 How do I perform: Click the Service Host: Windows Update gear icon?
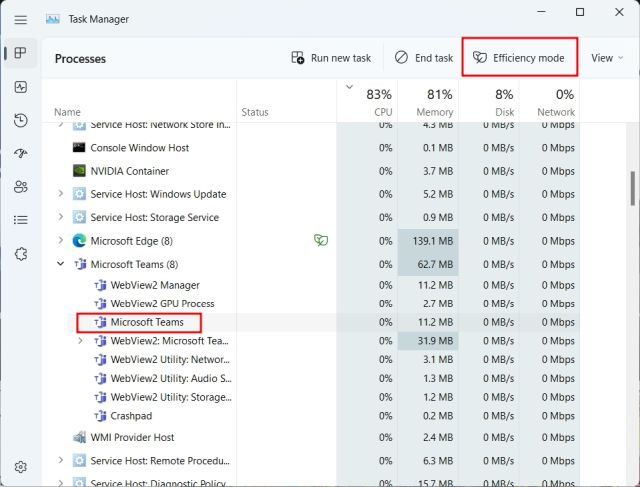coord(79,194)
